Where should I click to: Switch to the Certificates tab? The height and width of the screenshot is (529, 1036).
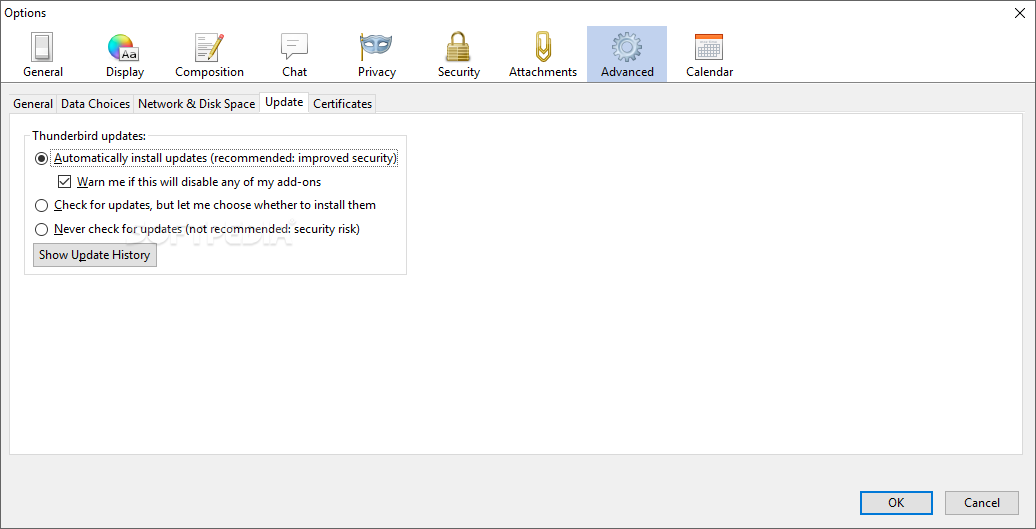pyautogui.click(x=342, y=104)
